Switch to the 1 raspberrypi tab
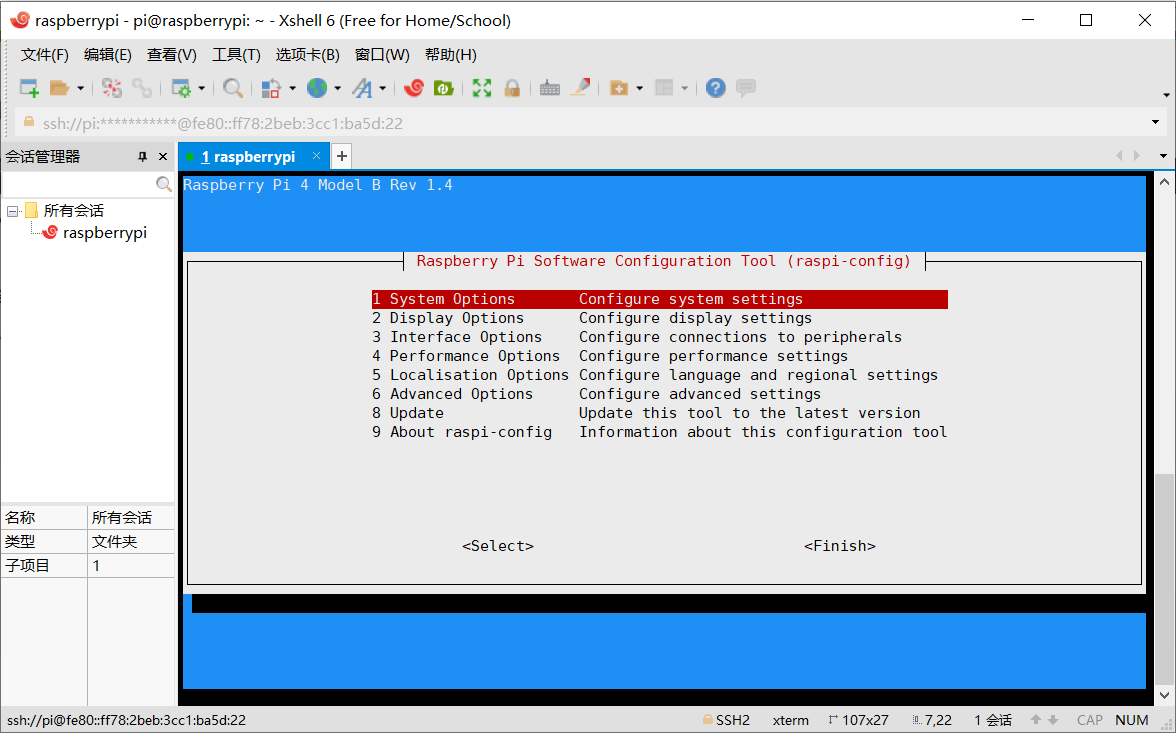The image size is (1176, 733). [x=248, y=157]
